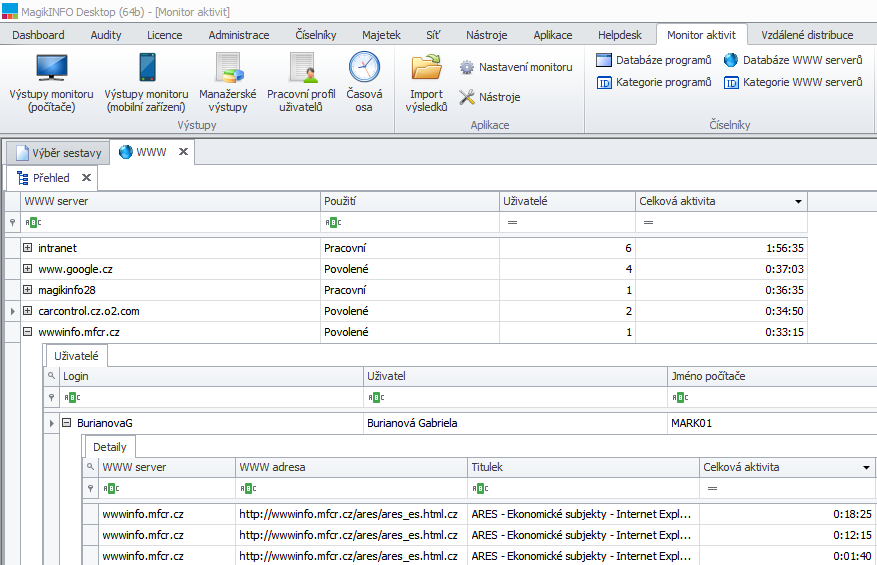877x565 pixels.
Task: Expand the www.google.cz row
Action: point(28,269)
